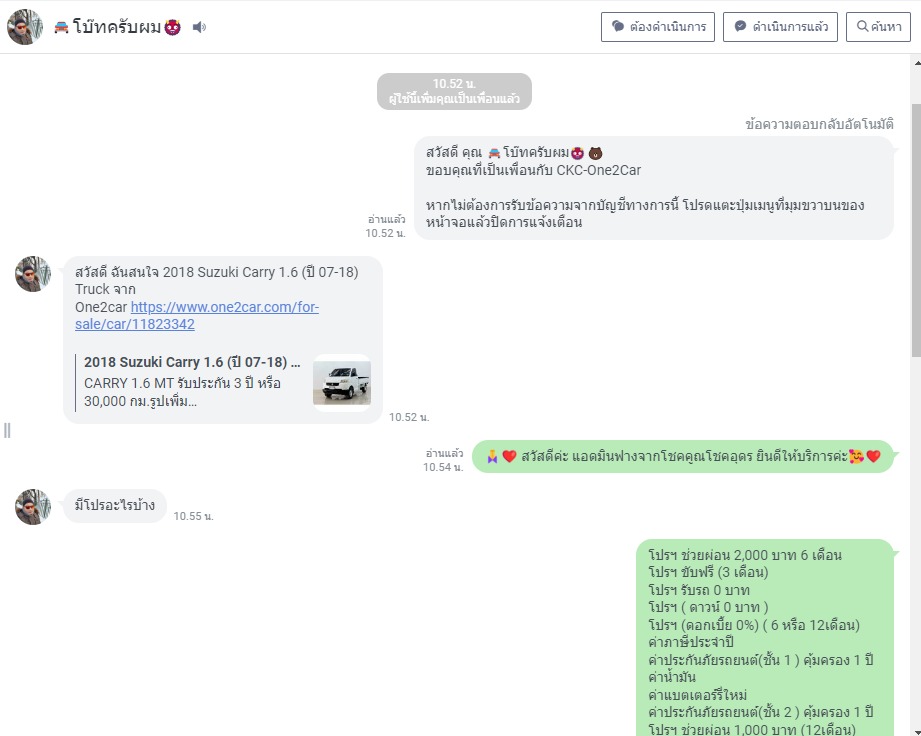Click the ข้อความตอบกลับอัตโนมัติ label
Screen dimensions: 921x736
click(x=819, y=125)
